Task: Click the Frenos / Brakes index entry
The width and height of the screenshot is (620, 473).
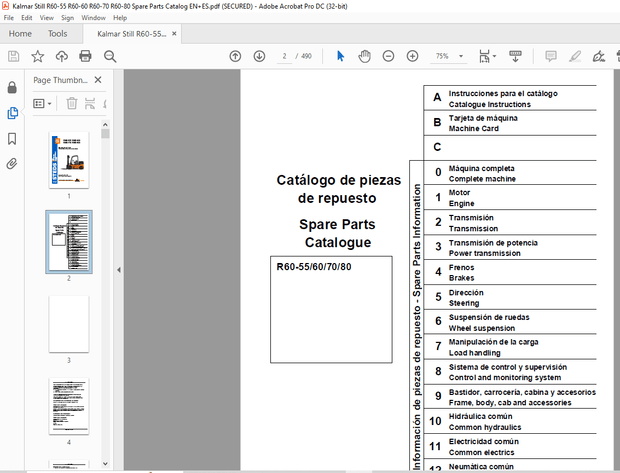Action: (x=510, y=272)
